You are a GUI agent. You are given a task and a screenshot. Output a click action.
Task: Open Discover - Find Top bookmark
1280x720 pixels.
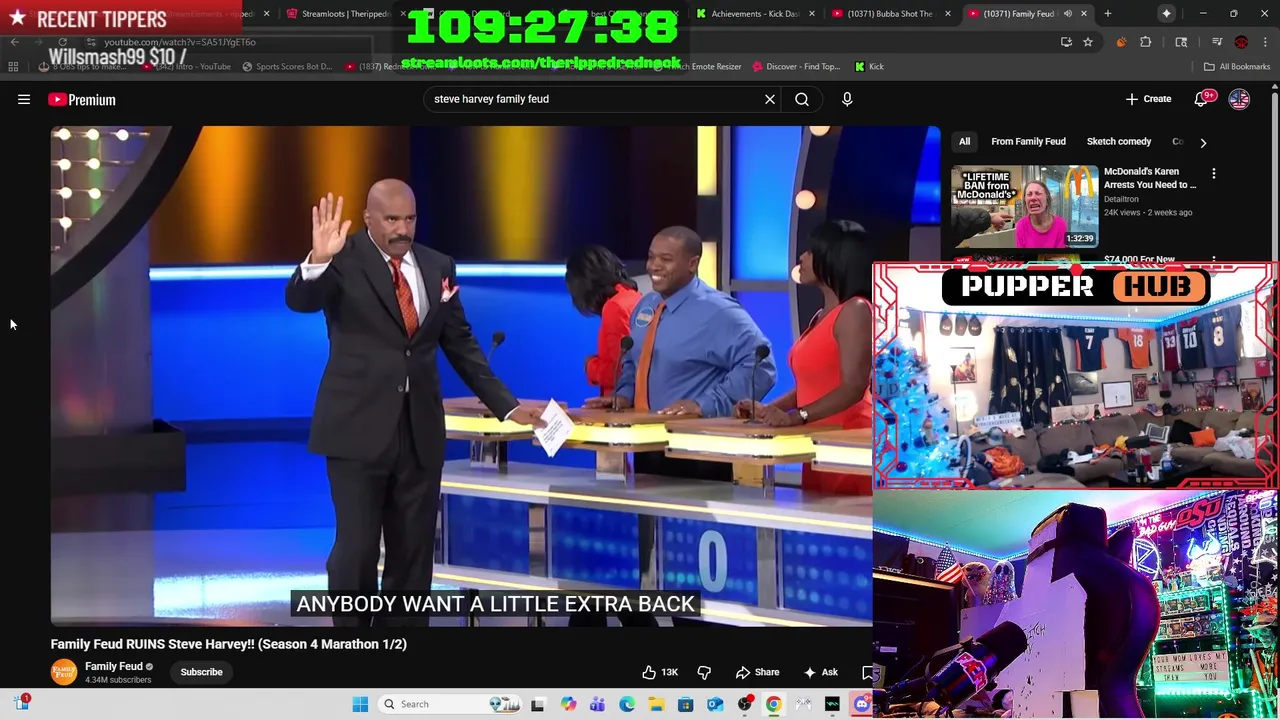point(796,67)
